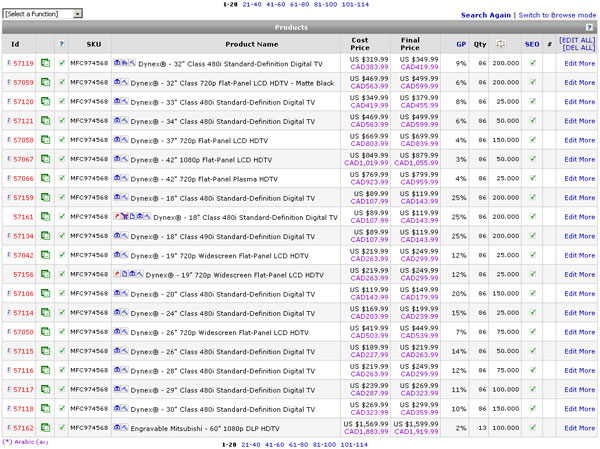Click the camera icon beside the Engravable Mitsubishi product name

(x=117, y=427)
